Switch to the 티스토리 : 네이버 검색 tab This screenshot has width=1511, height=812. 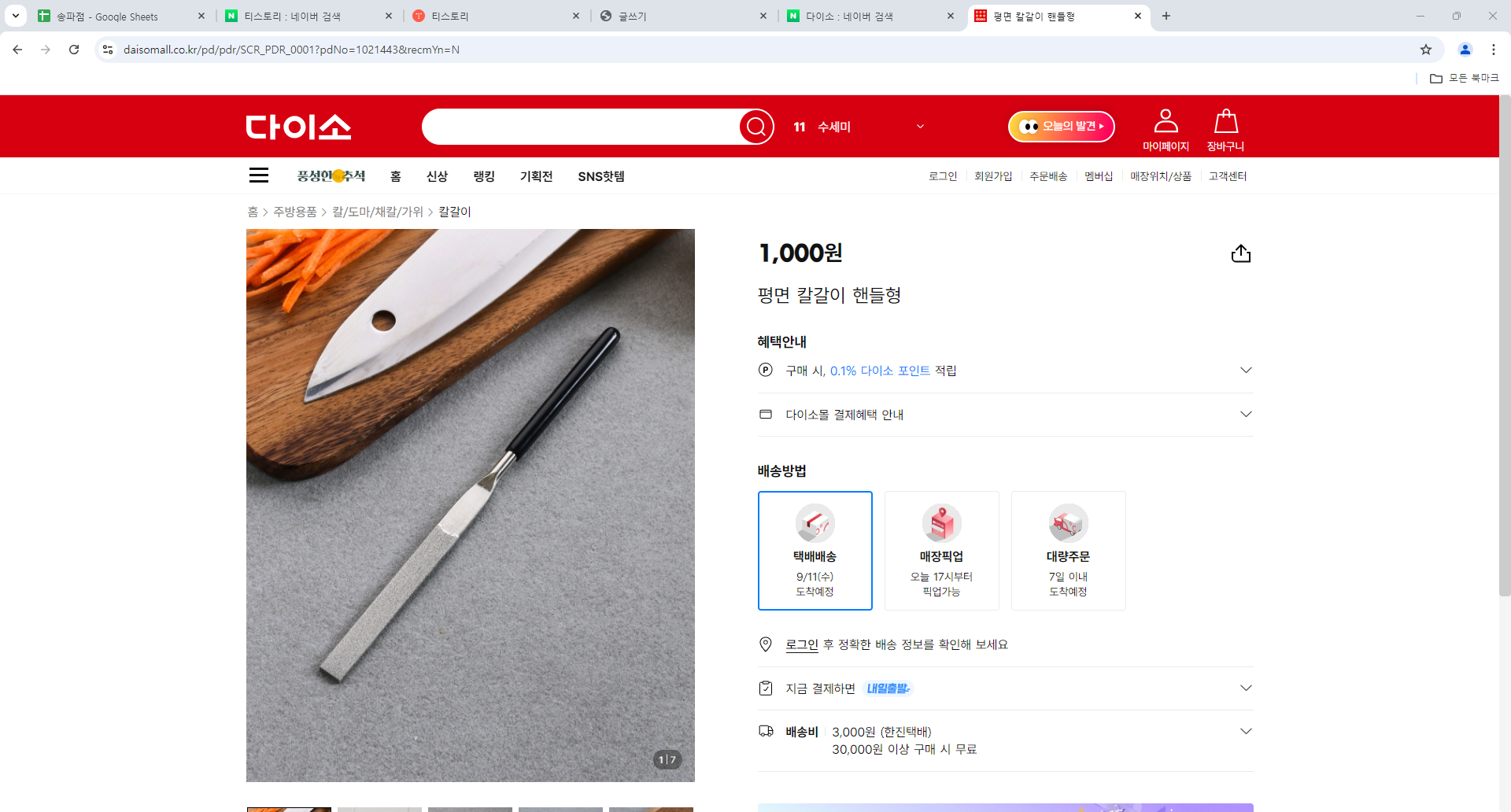(309, 17)
